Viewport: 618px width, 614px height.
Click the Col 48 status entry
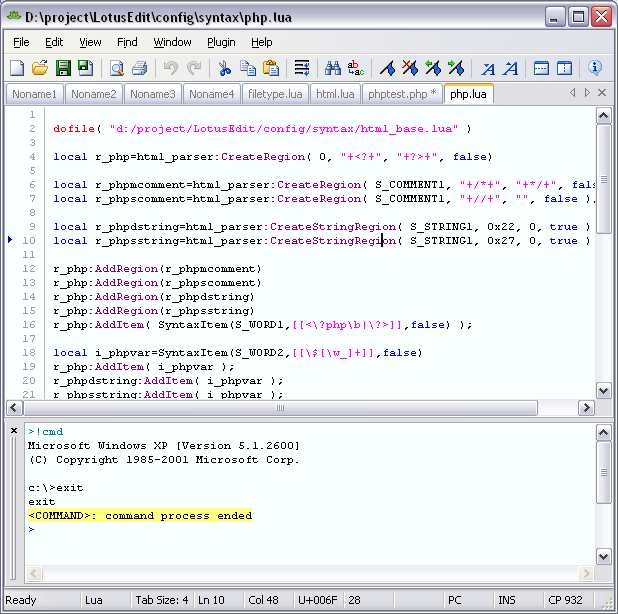click(x=268, y=600)
